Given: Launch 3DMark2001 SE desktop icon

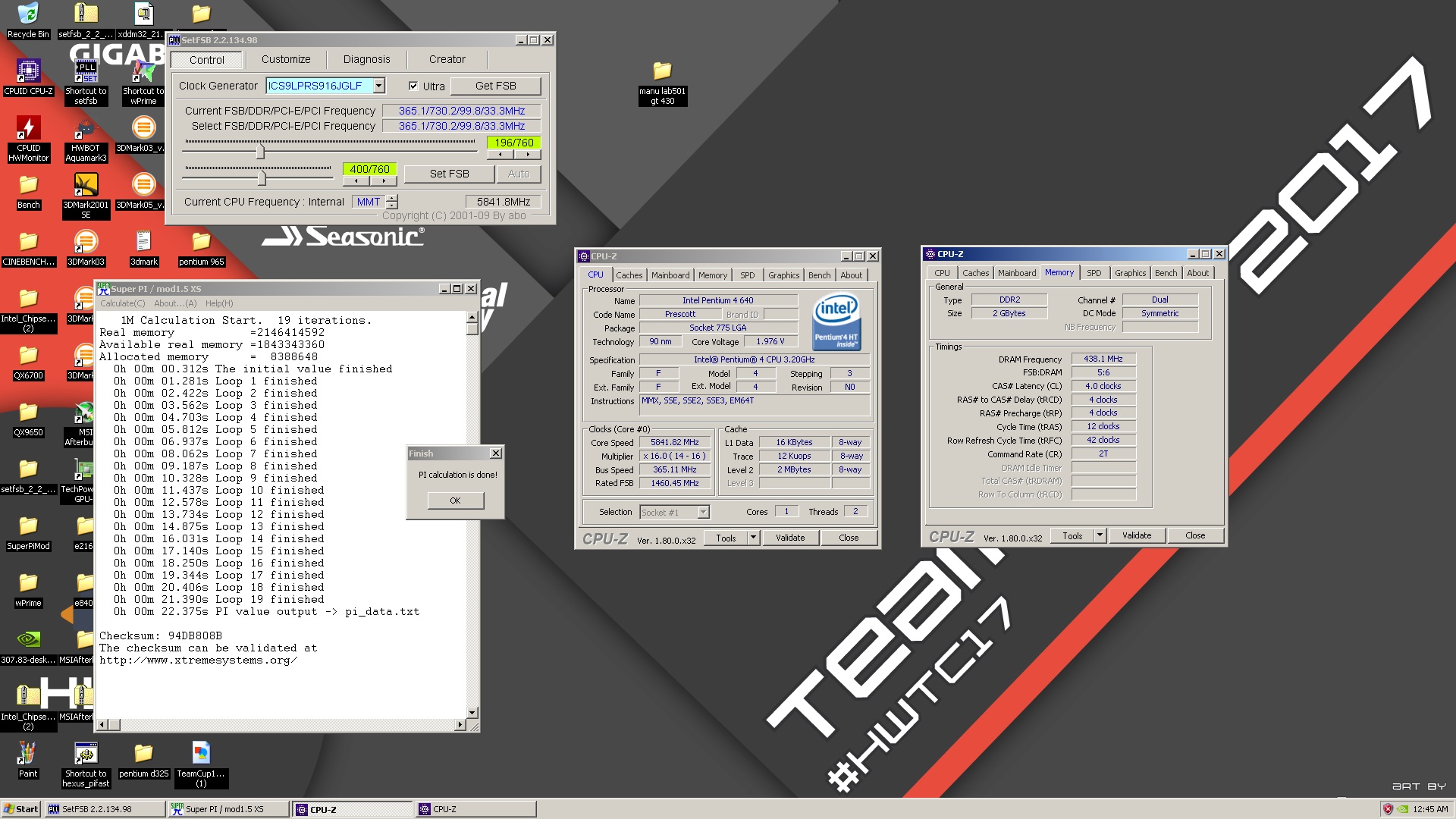Looking at the screenshot, I should coord(86,196).
